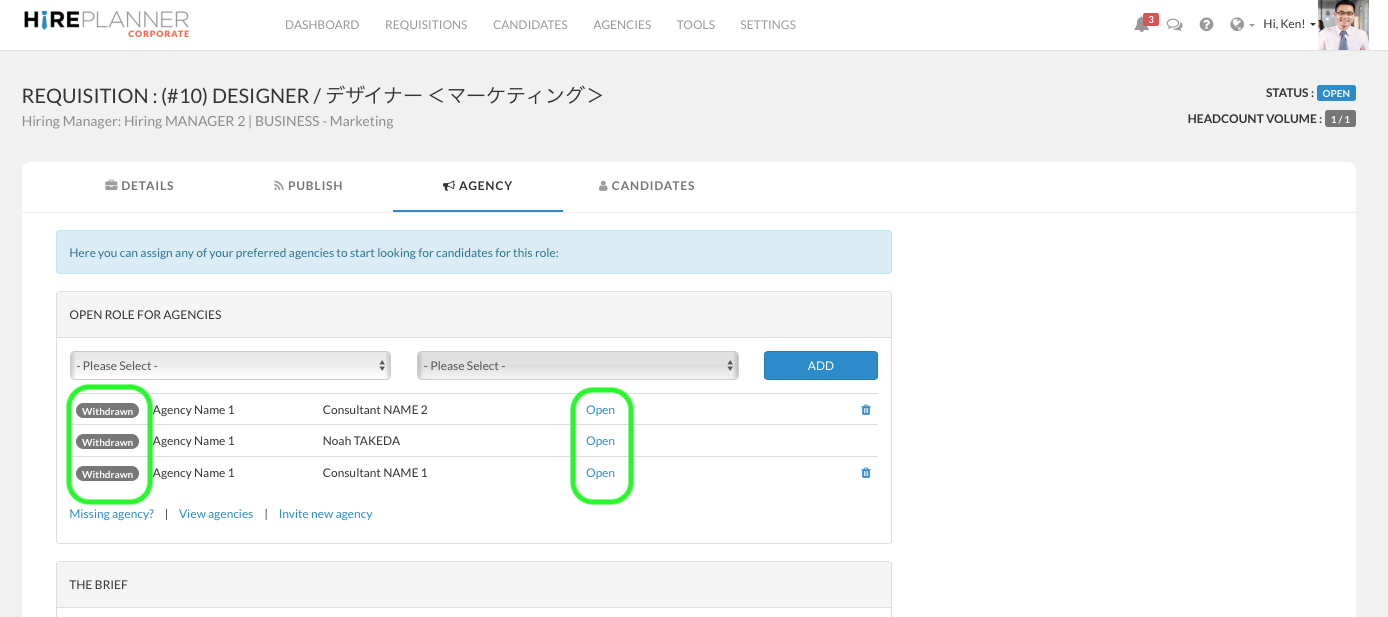Open Requisitions in the top navigation
The image size is (1388, 617).
tap(426, 25)
